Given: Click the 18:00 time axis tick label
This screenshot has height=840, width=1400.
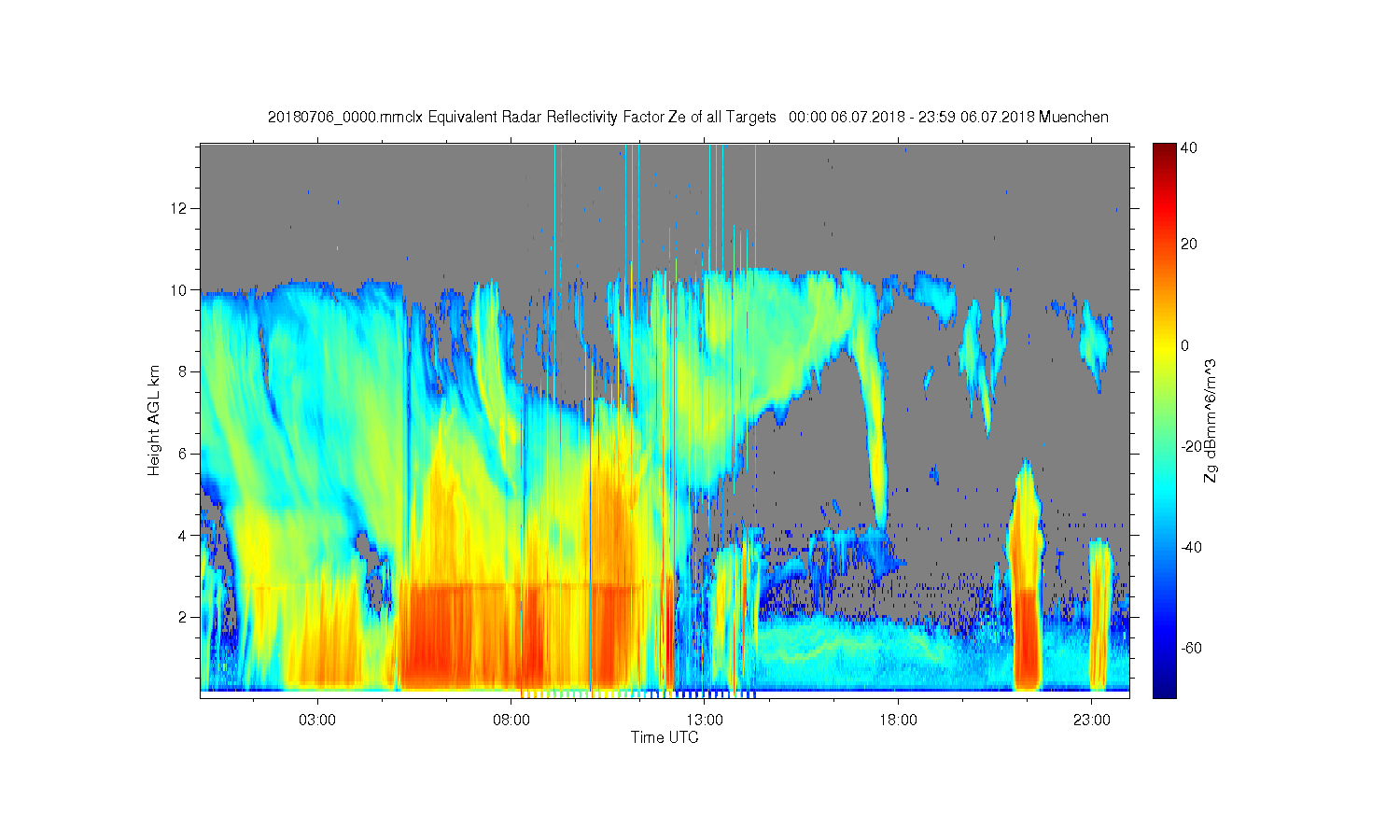Looking at the screenshot, I should pyautogui.click(x=898, y=721).
